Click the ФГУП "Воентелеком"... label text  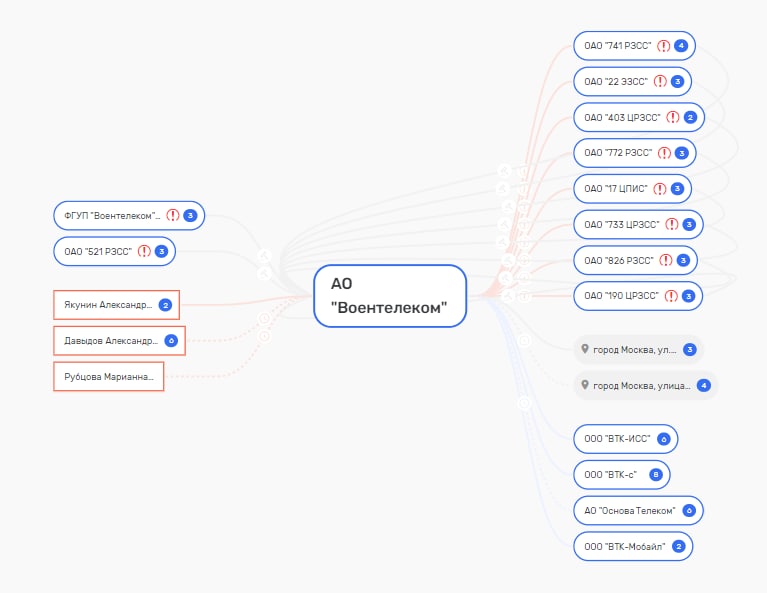(113, 216)
